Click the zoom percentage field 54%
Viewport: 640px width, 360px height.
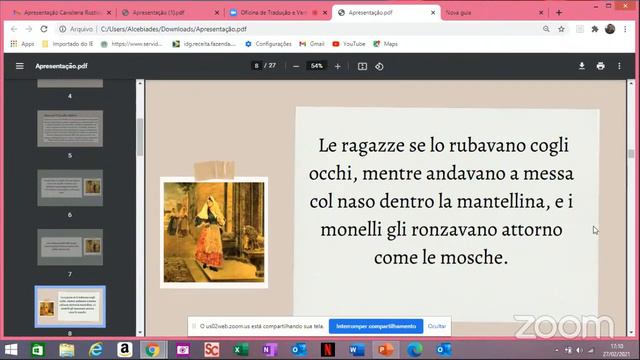[317, 66]
